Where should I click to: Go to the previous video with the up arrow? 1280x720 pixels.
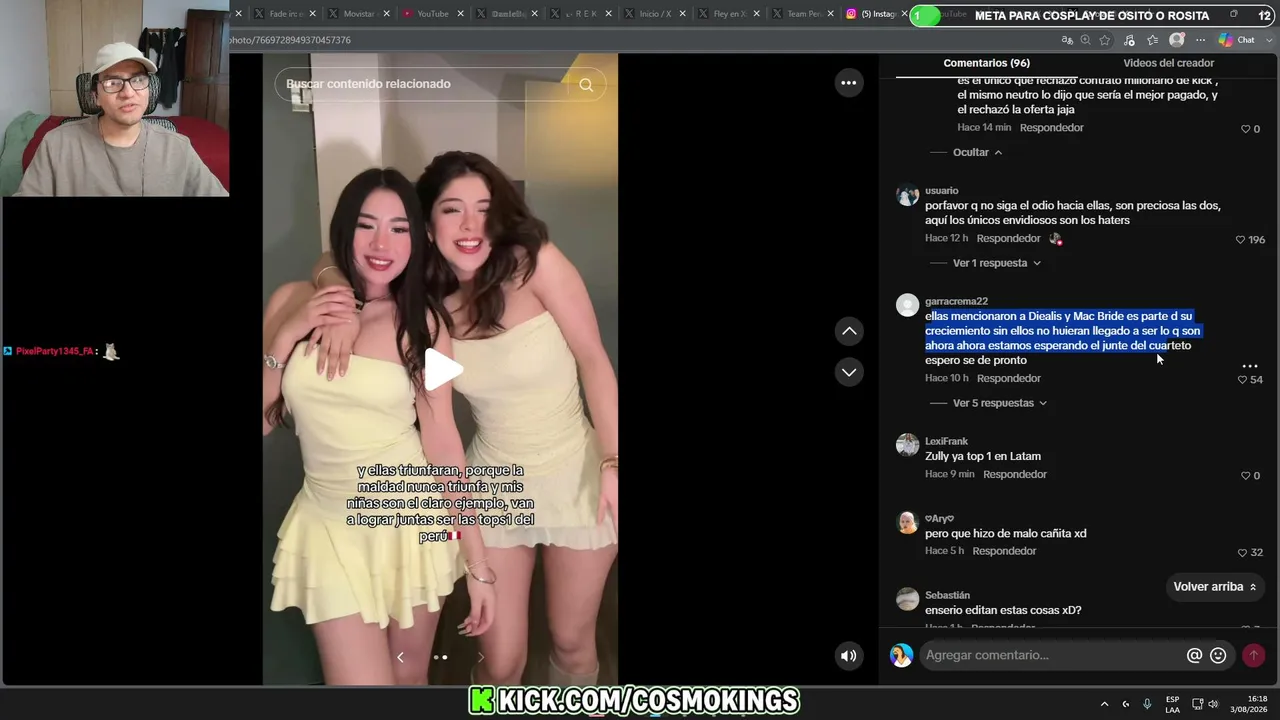coord(849,331)
